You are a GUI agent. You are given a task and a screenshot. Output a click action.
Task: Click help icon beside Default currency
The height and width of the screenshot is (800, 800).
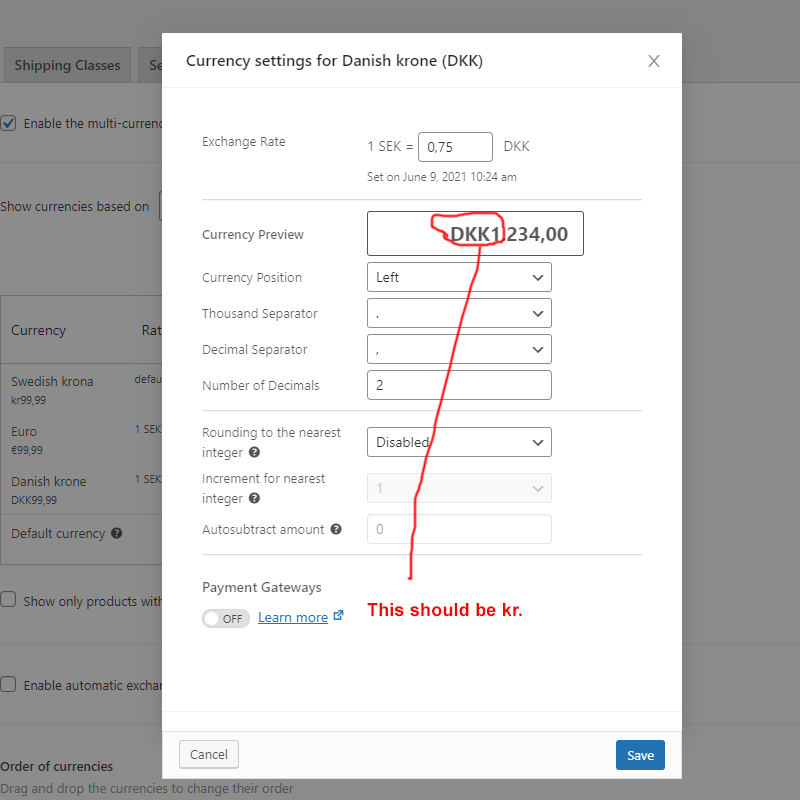tap(117, 534)
